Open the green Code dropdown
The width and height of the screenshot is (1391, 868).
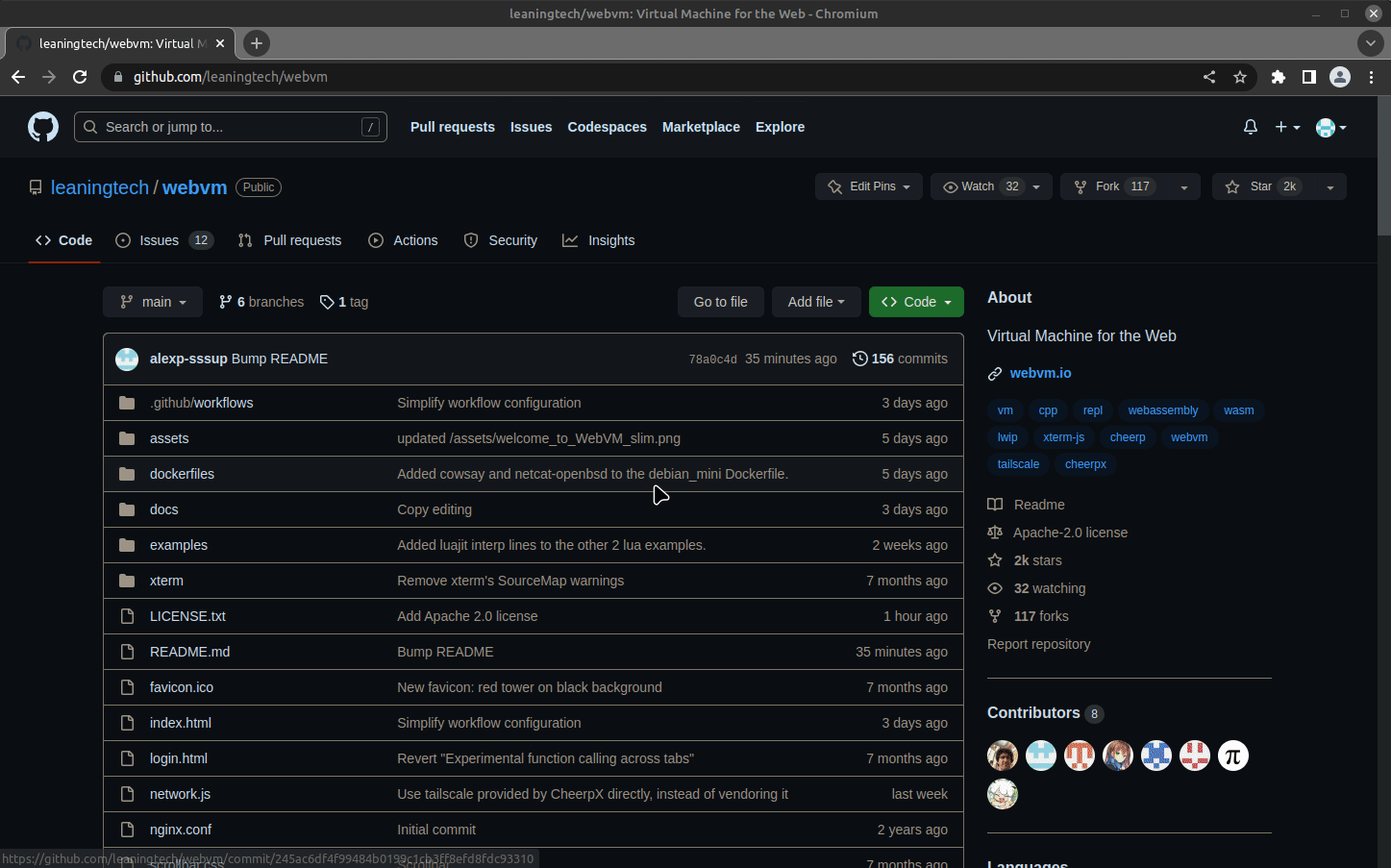coord(915,301)
